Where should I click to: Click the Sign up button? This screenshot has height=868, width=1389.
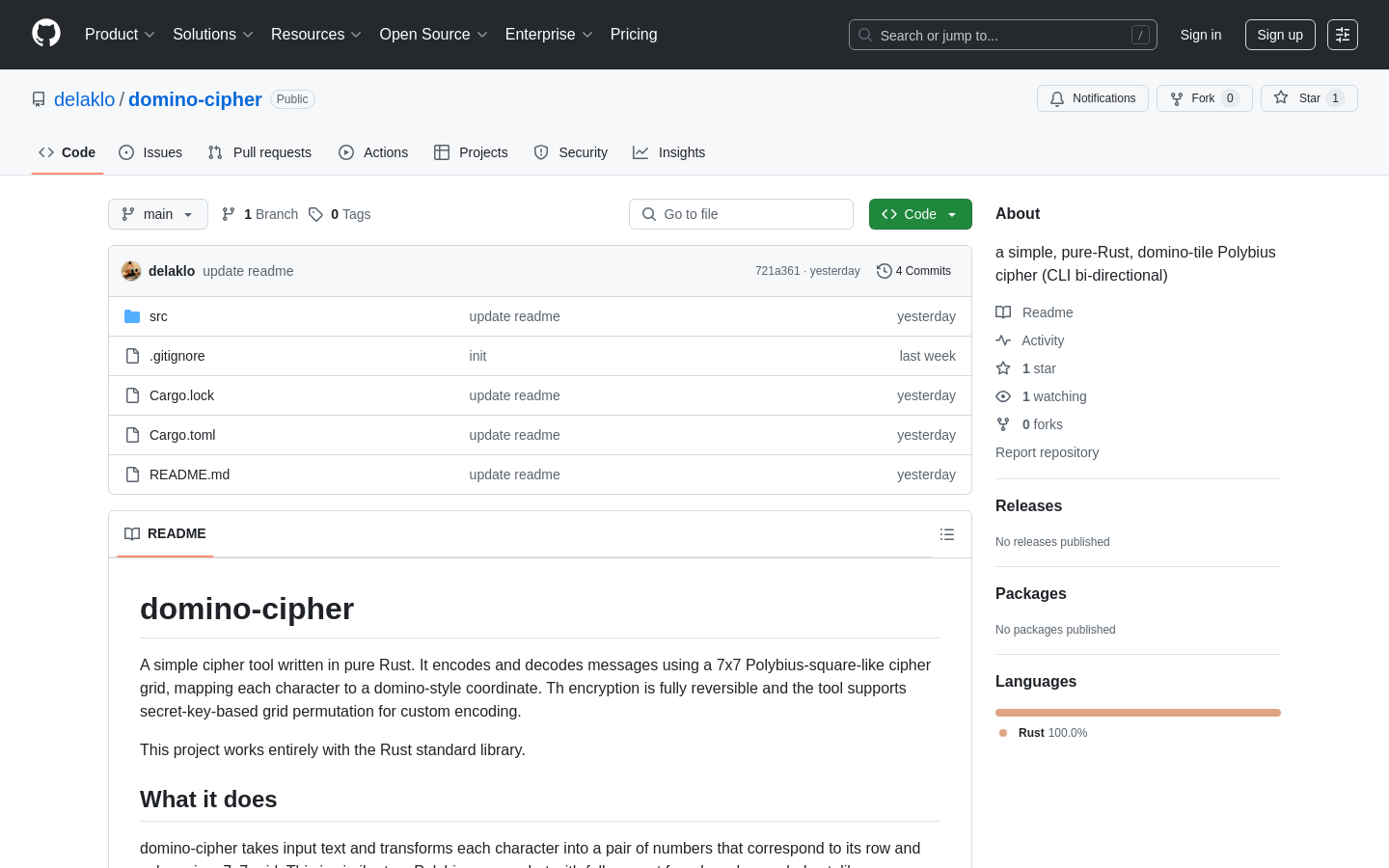[x=1280, y=35]
